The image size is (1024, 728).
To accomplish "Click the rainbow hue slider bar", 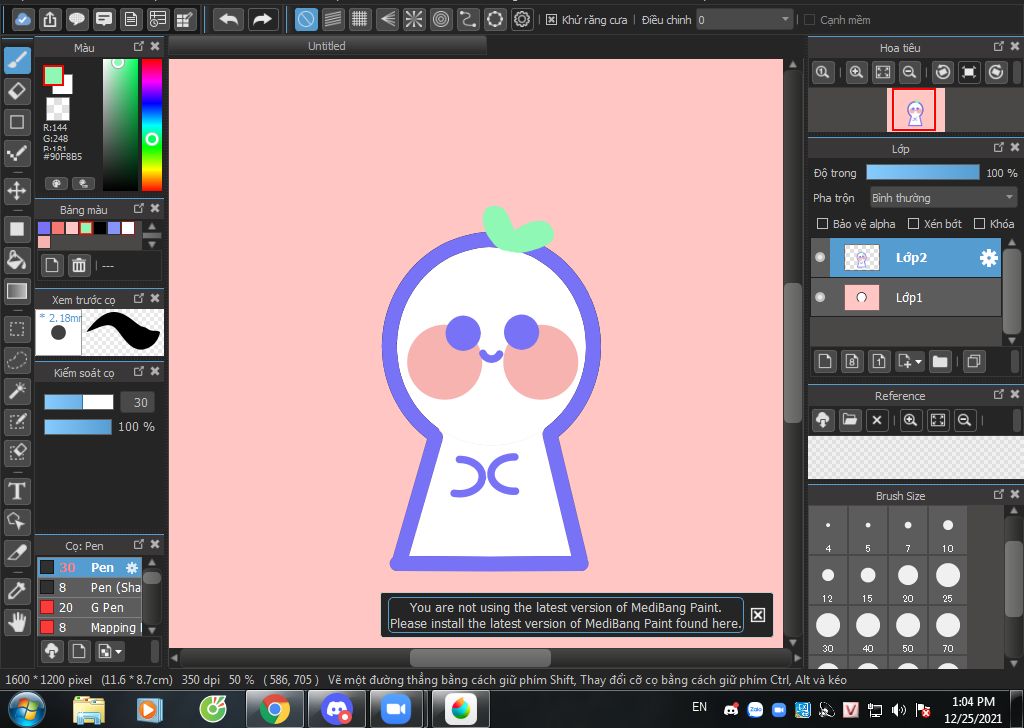I will [x=152, y=125].
